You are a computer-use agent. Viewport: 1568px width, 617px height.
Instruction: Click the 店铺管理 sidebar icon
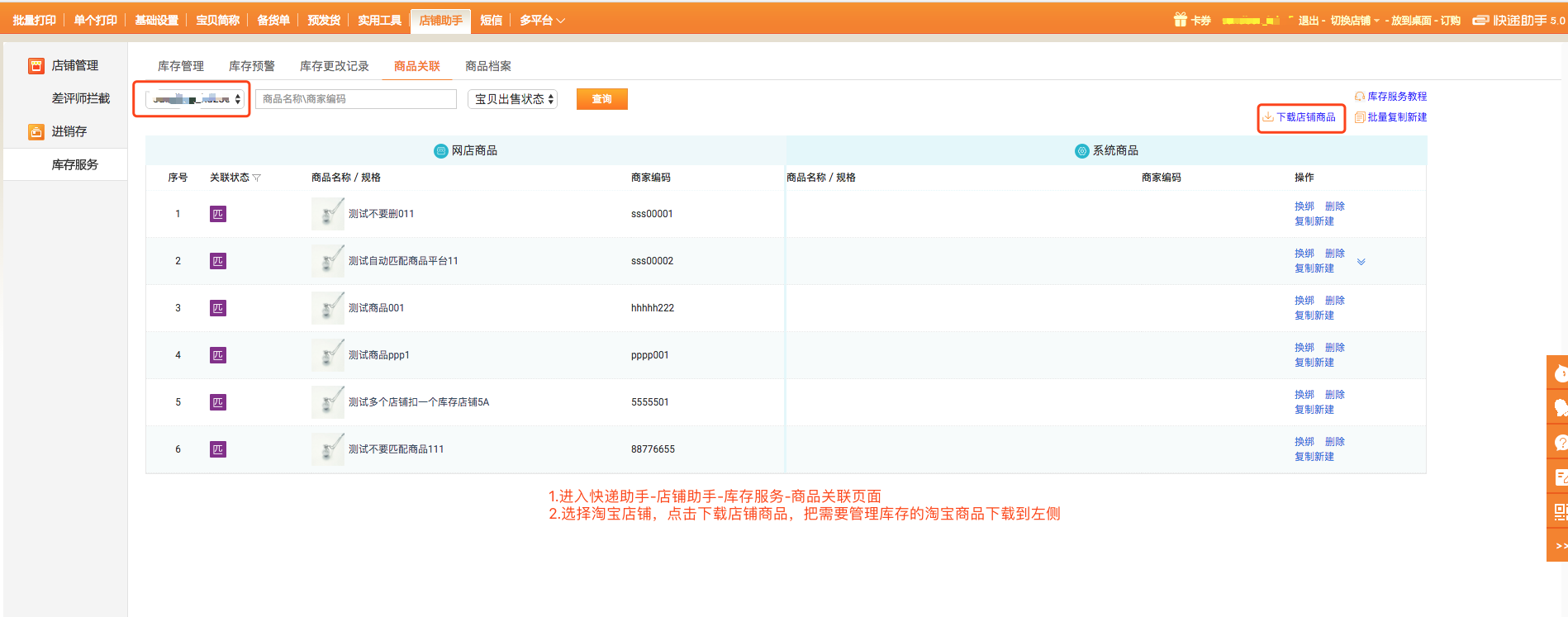(x=36, y=66)
